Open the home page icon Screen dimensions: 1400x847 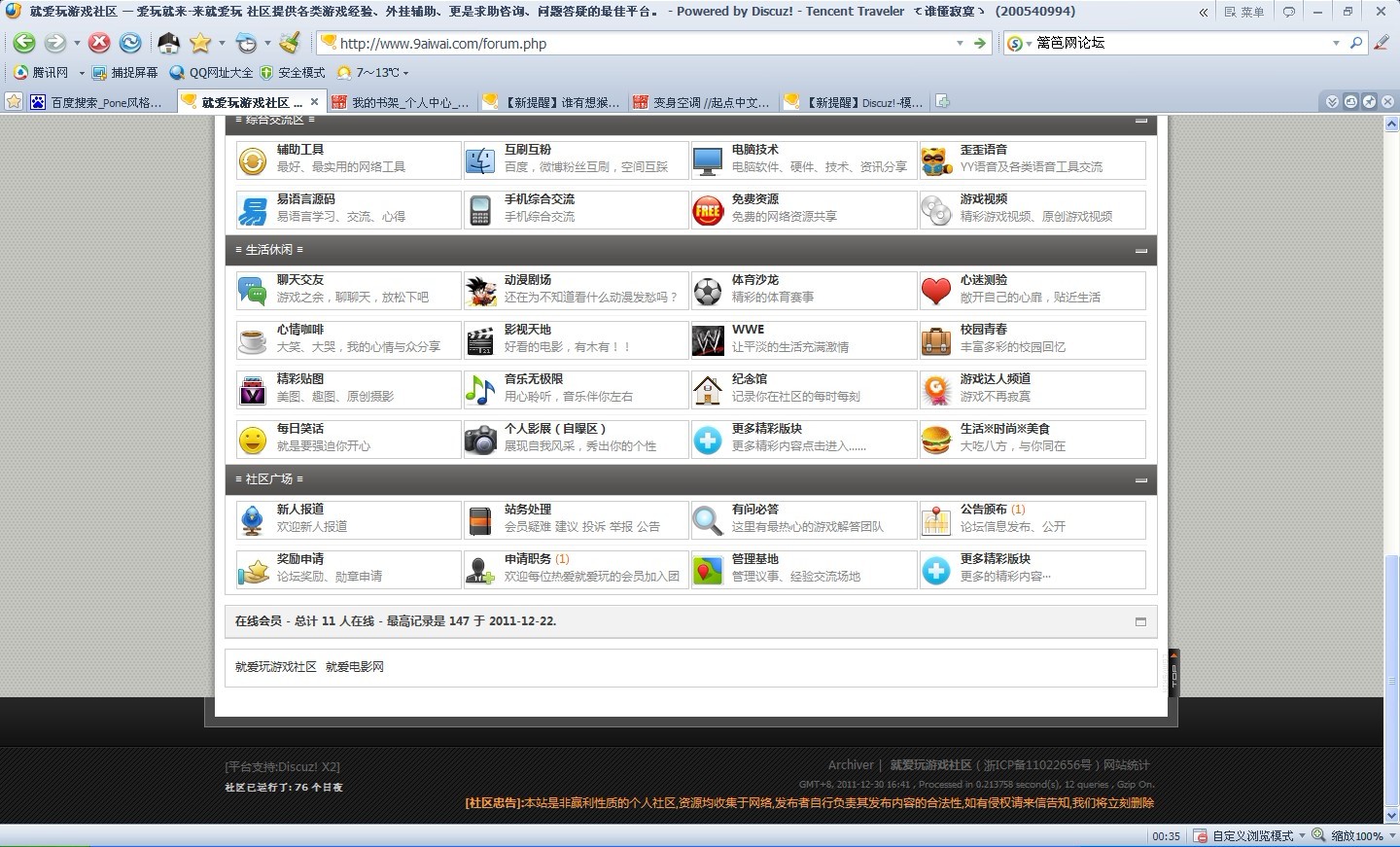pyautogui.click(x=168, y=43)
